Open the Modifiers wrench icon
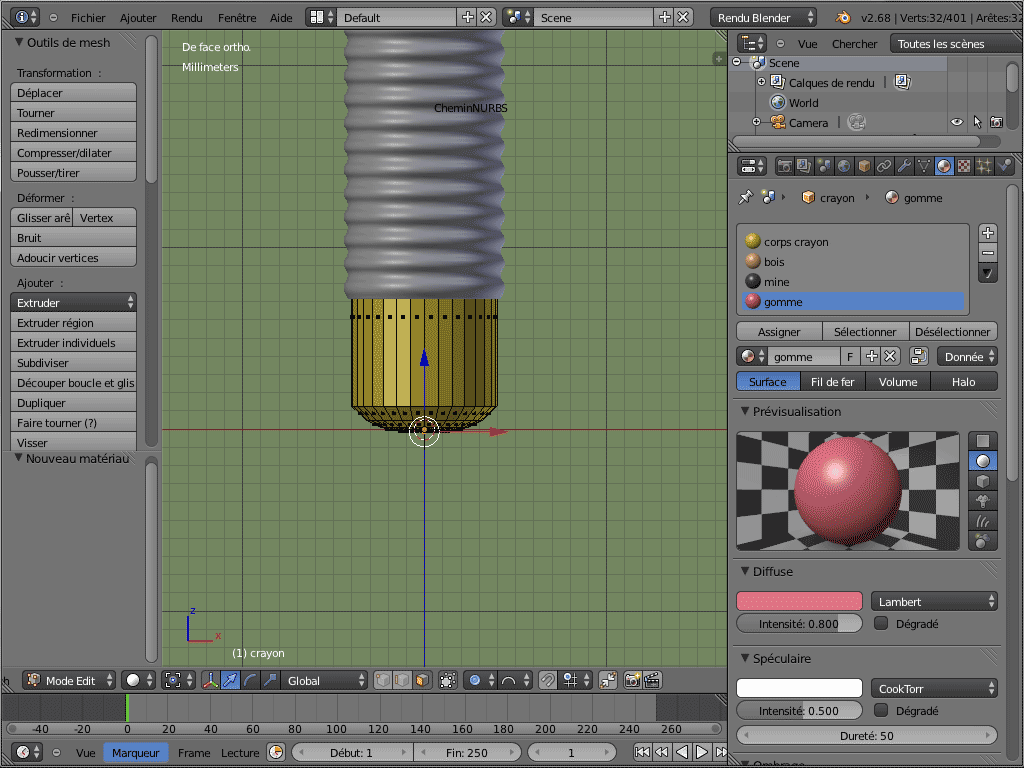Viewport: 1024px width, 768px height. click(x=904, y=167)
